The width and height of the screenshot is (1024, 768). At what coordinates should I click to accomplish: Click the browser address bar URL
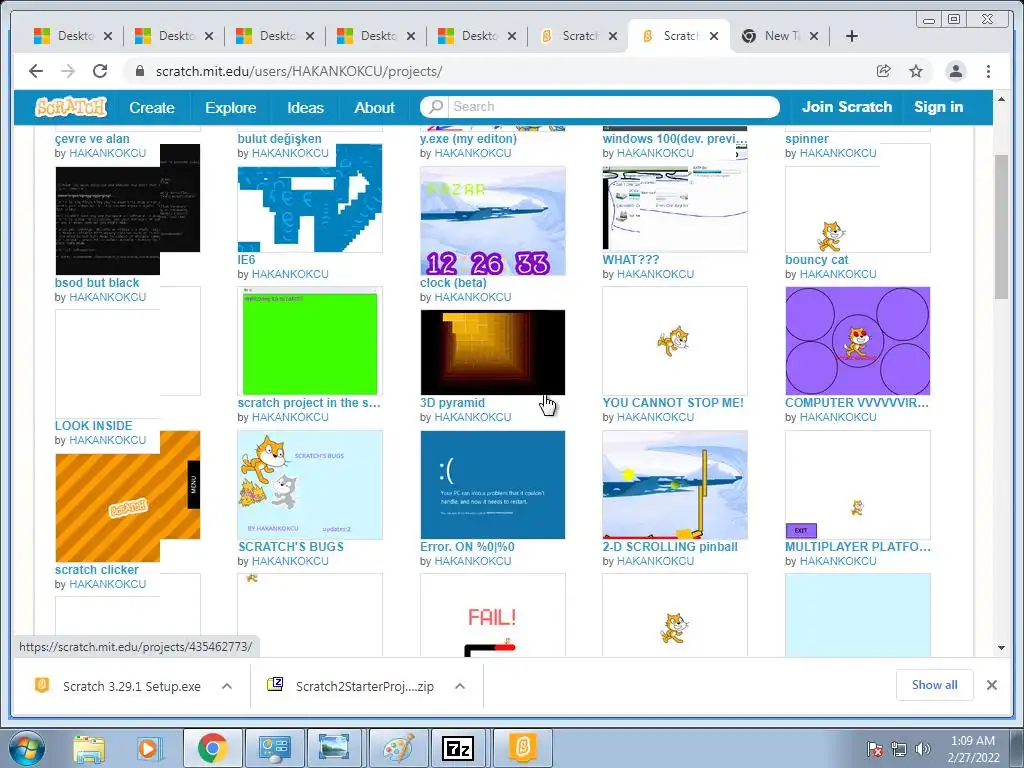(x=298, y=71)
